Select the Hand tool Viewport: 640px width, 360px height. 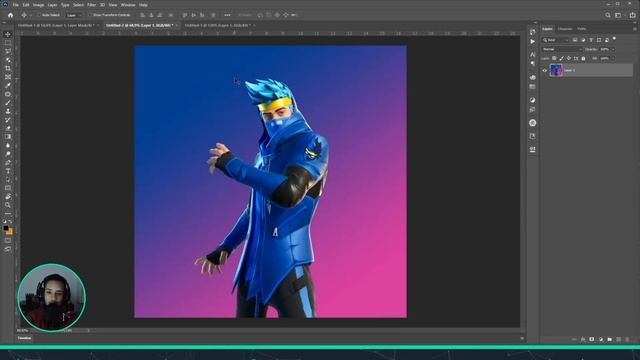coord(8,197)
